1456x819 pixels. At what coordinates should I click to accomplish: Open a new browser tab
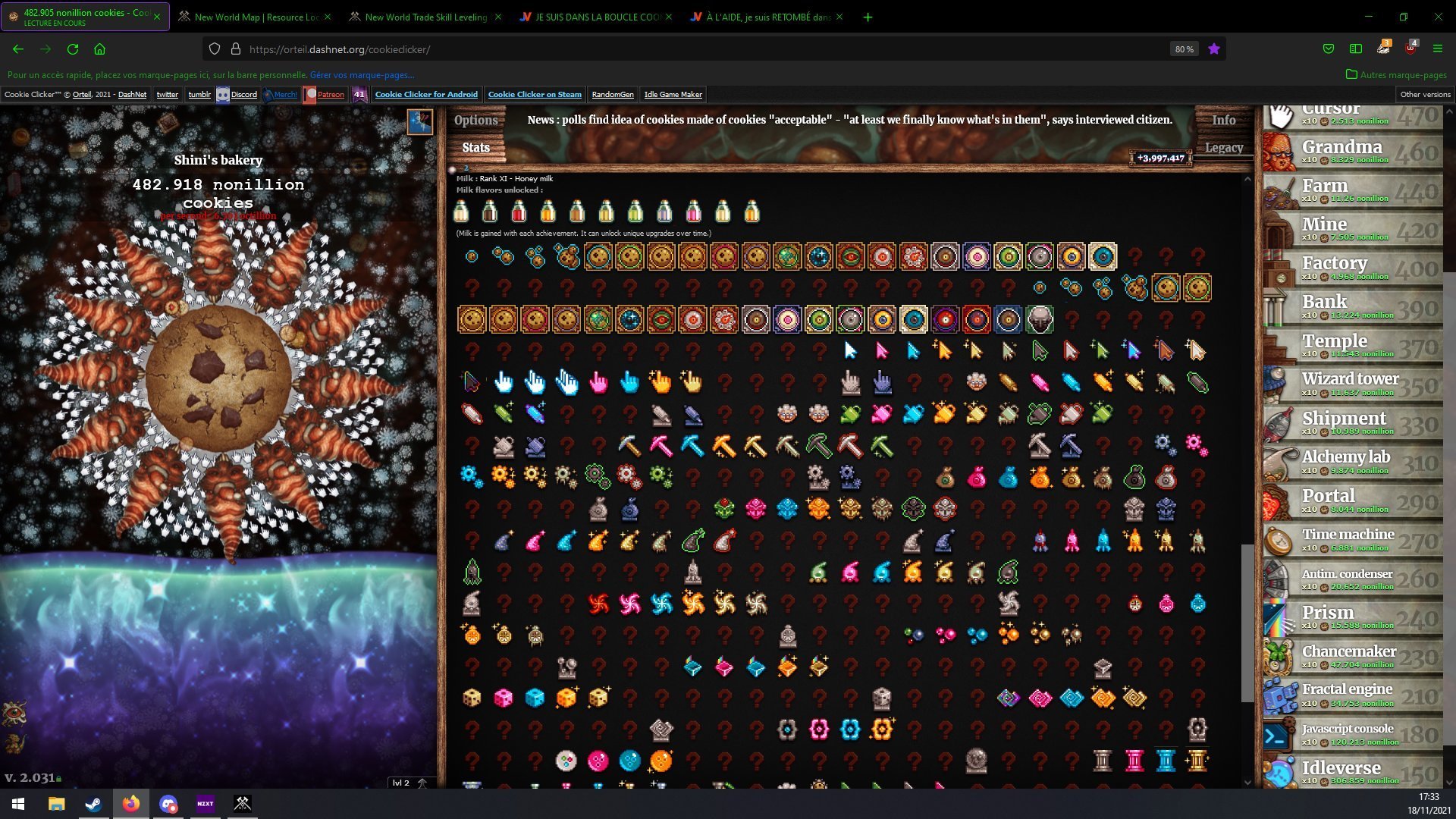pos(868,17)
